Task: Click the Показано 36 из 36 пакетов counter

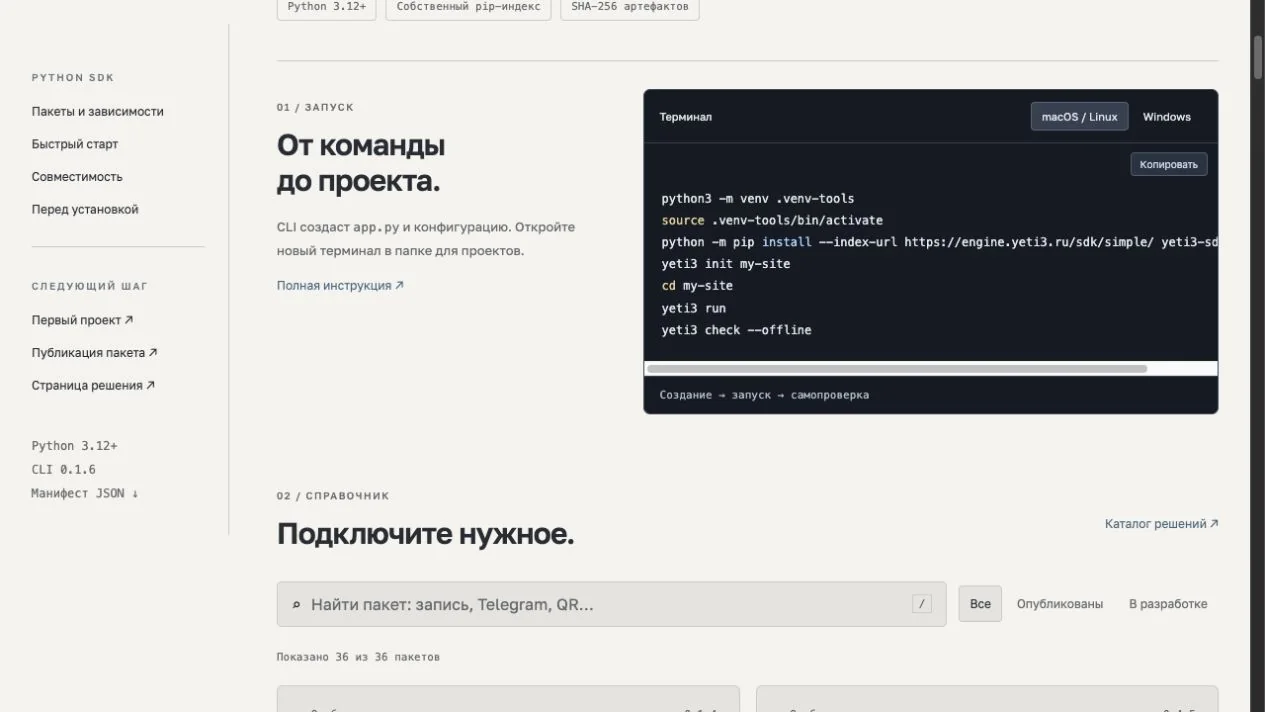Action: pyautogui.click(x=358, y=657)
